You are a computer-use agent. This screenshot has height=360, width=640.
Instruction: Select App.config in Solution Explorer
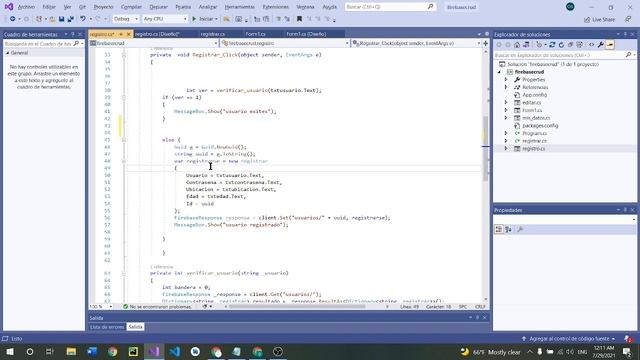click(x=534, y=95)
